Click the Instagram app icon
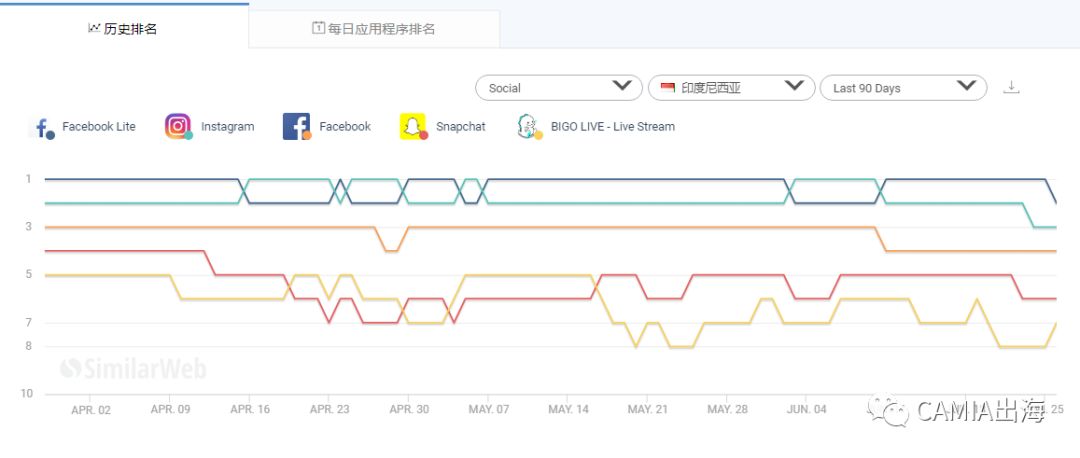The height and width of the screenshot is (458, 1080). (x=178, y=127)
